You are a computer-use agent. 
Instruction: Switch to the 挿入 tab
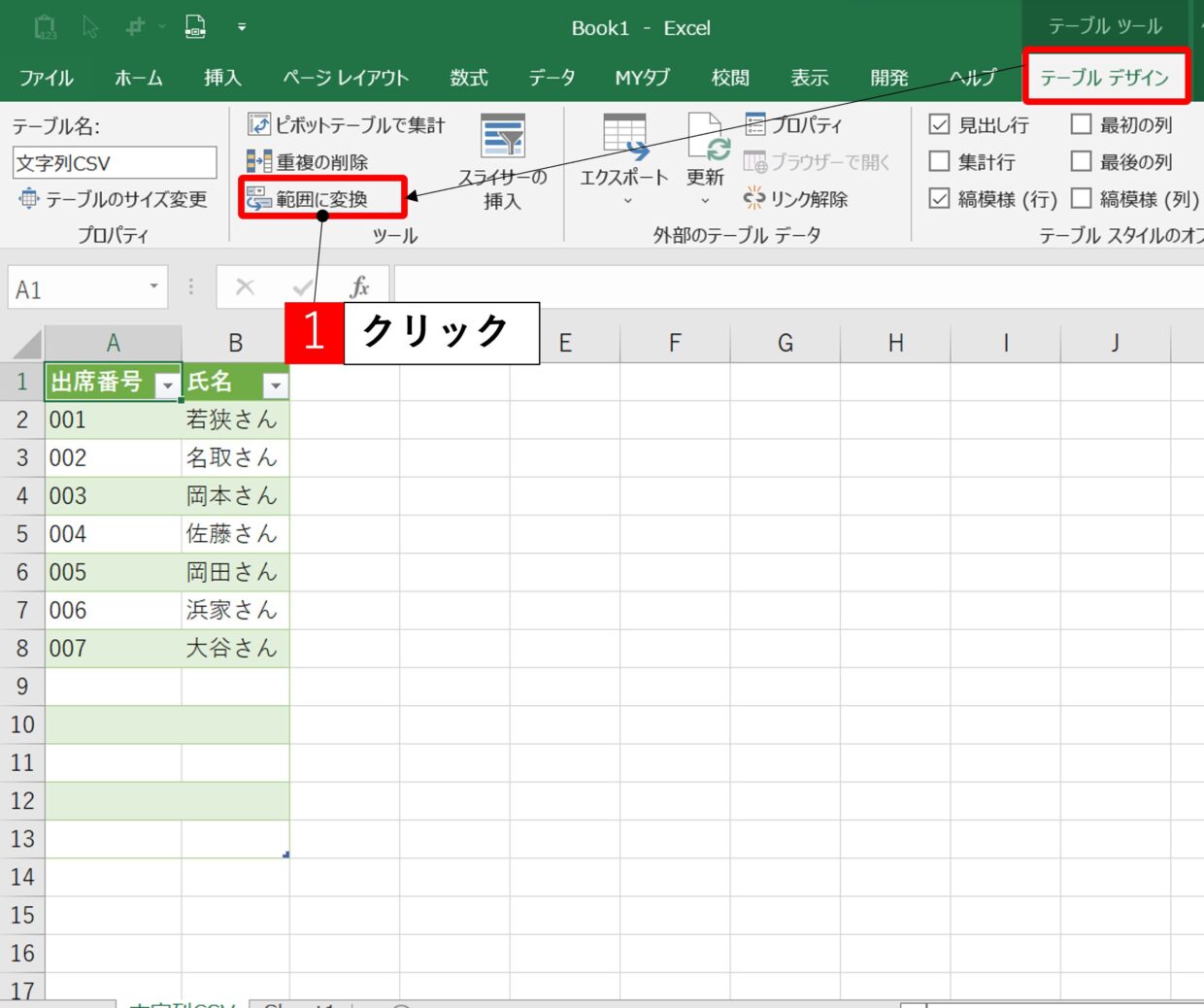222,78
